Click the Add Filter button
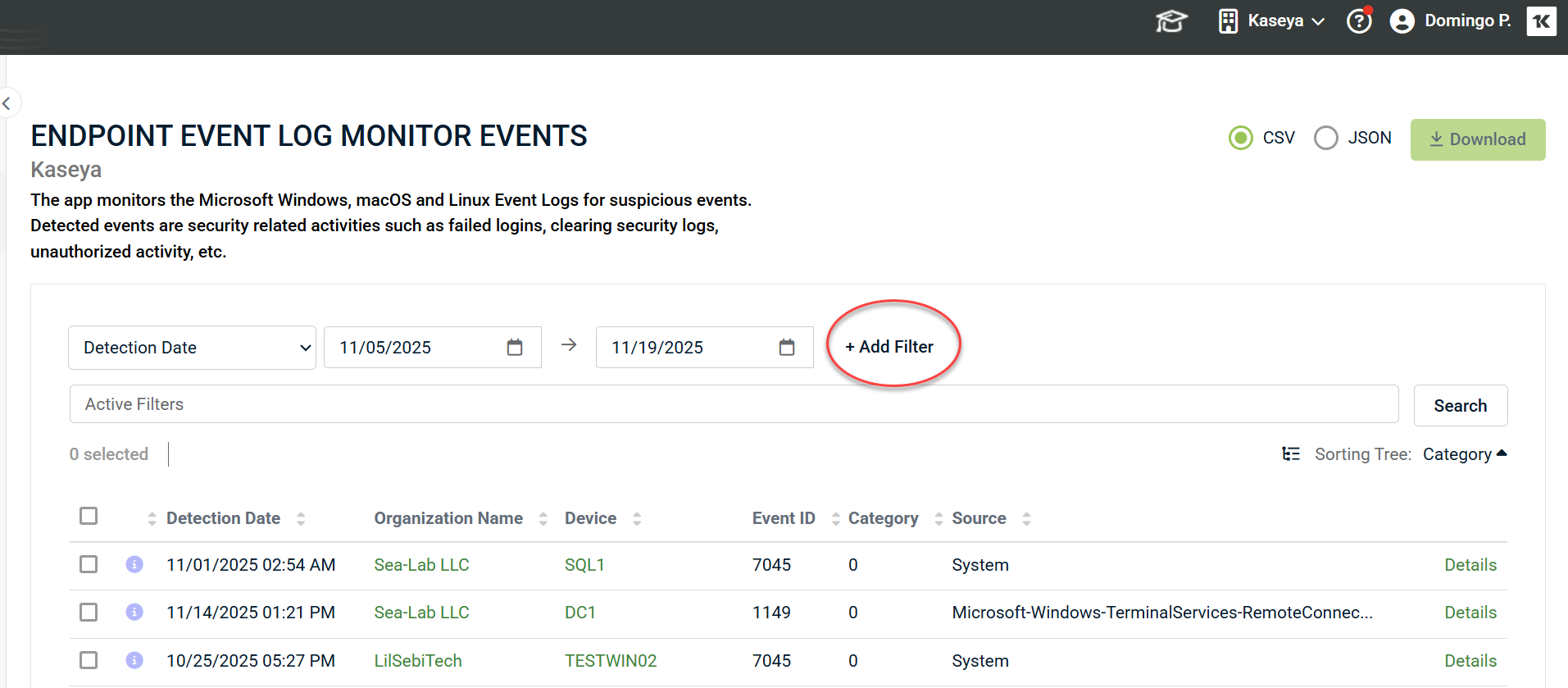Screen dimensions: 1568x688 point(889,347)
